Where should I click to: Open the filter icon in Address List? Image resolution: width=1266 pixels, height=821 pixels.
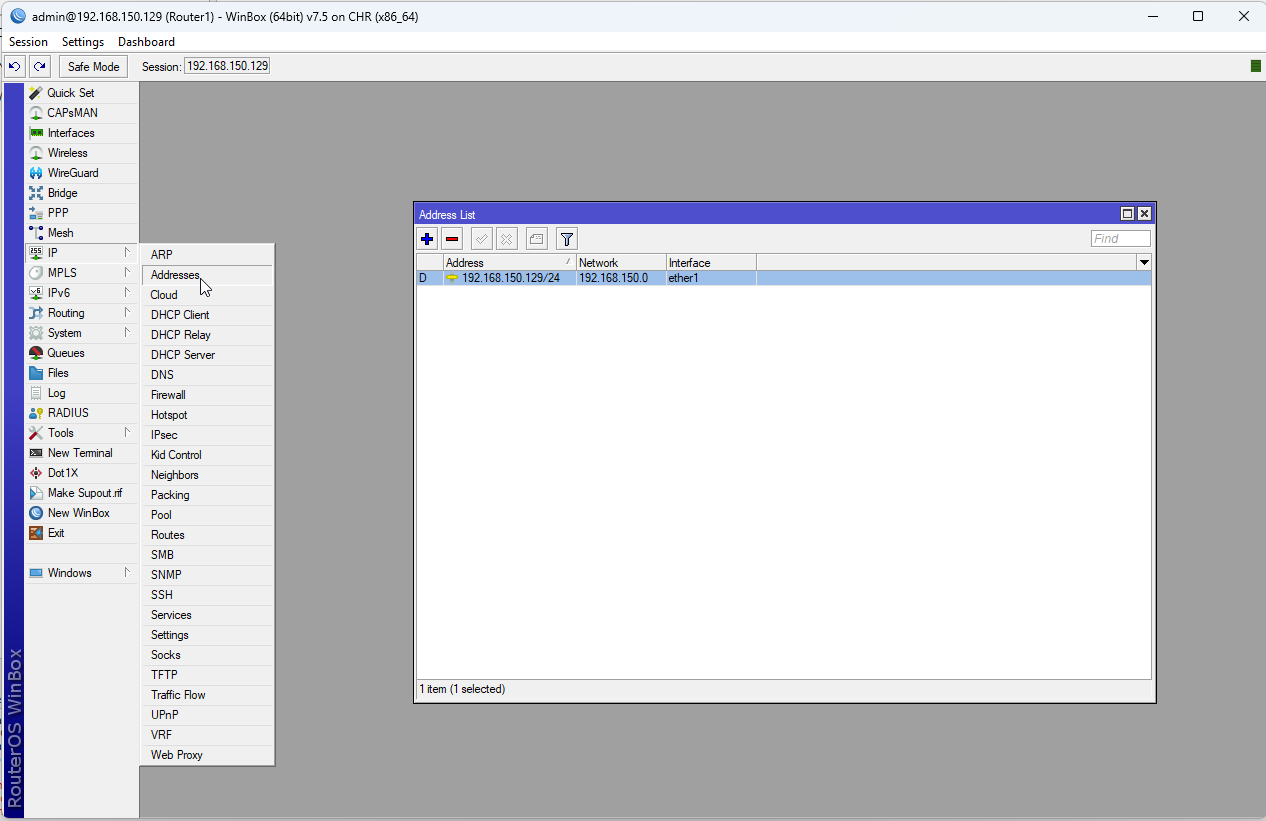pos(566,238)
